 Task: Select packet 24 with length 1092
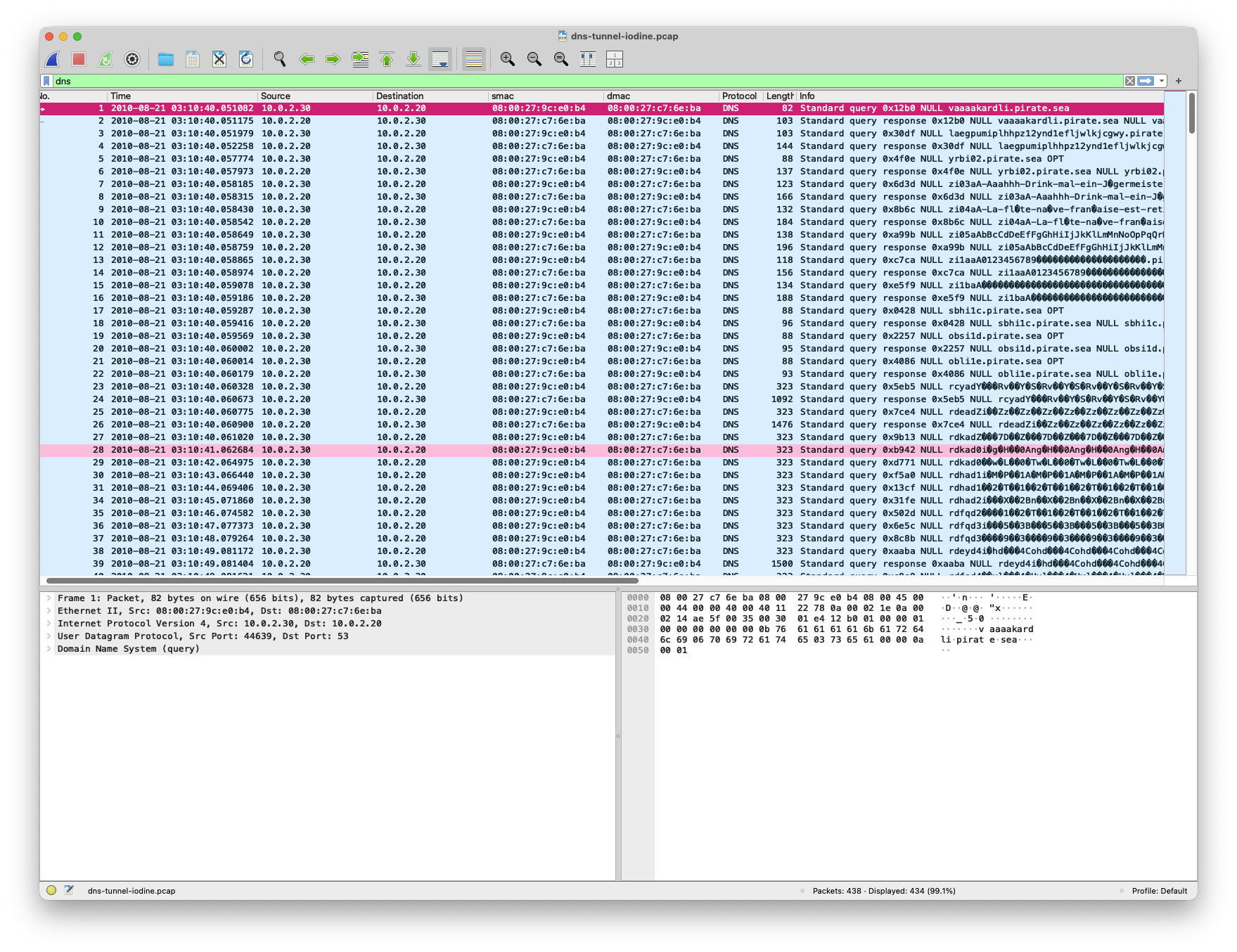point(601,399)
